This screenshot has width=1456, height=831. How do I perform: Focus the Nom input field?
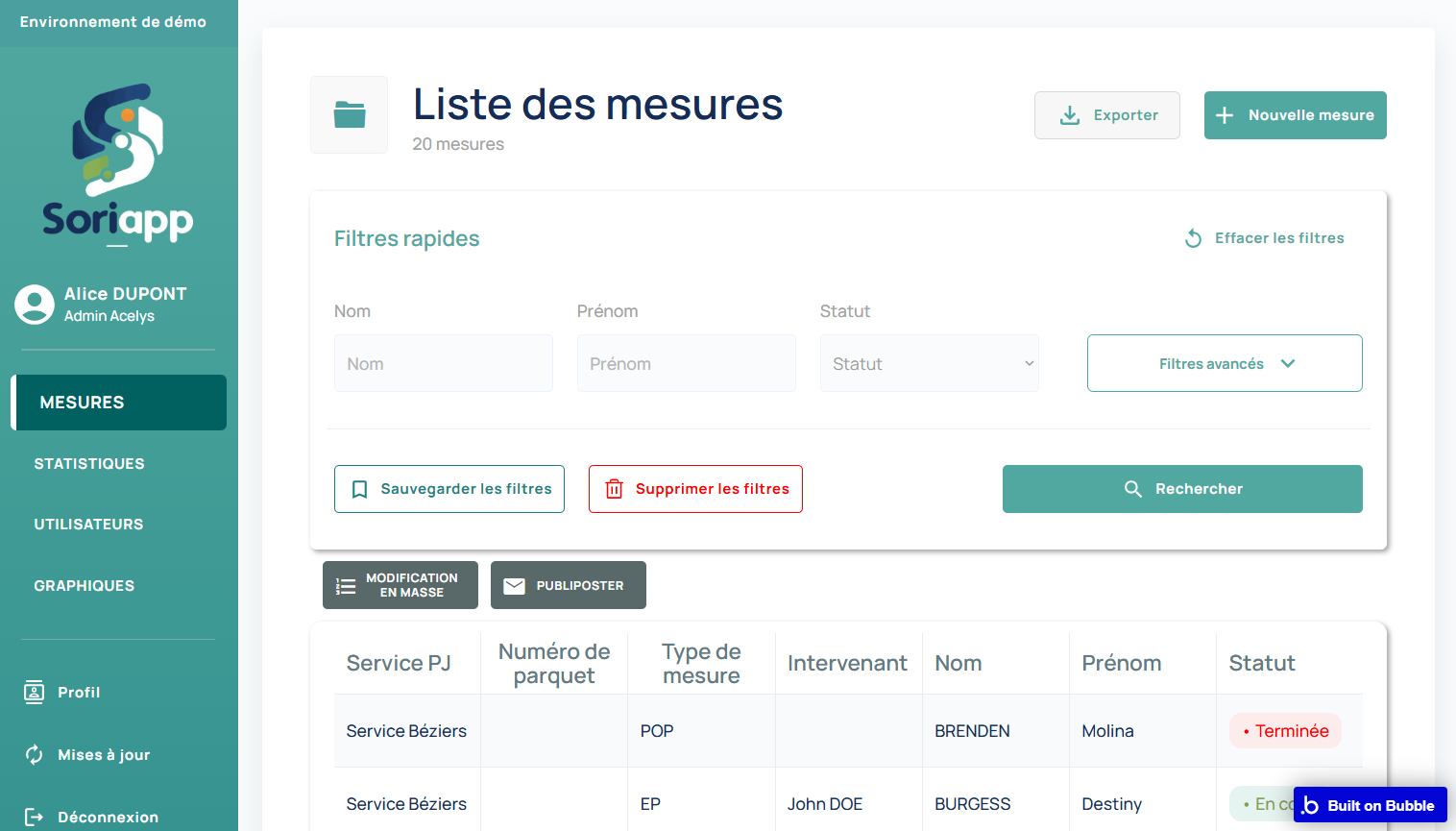click(444, 363)
